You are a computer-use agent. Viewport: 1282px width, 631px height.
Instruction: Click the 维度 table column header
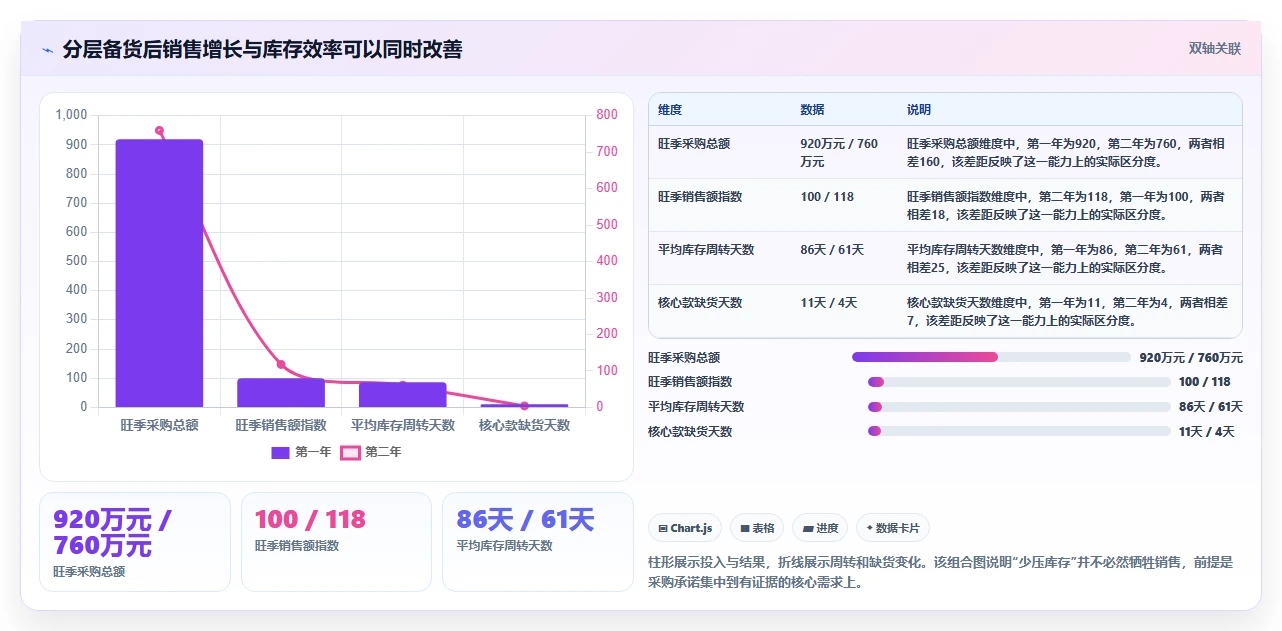click(670, 110)
